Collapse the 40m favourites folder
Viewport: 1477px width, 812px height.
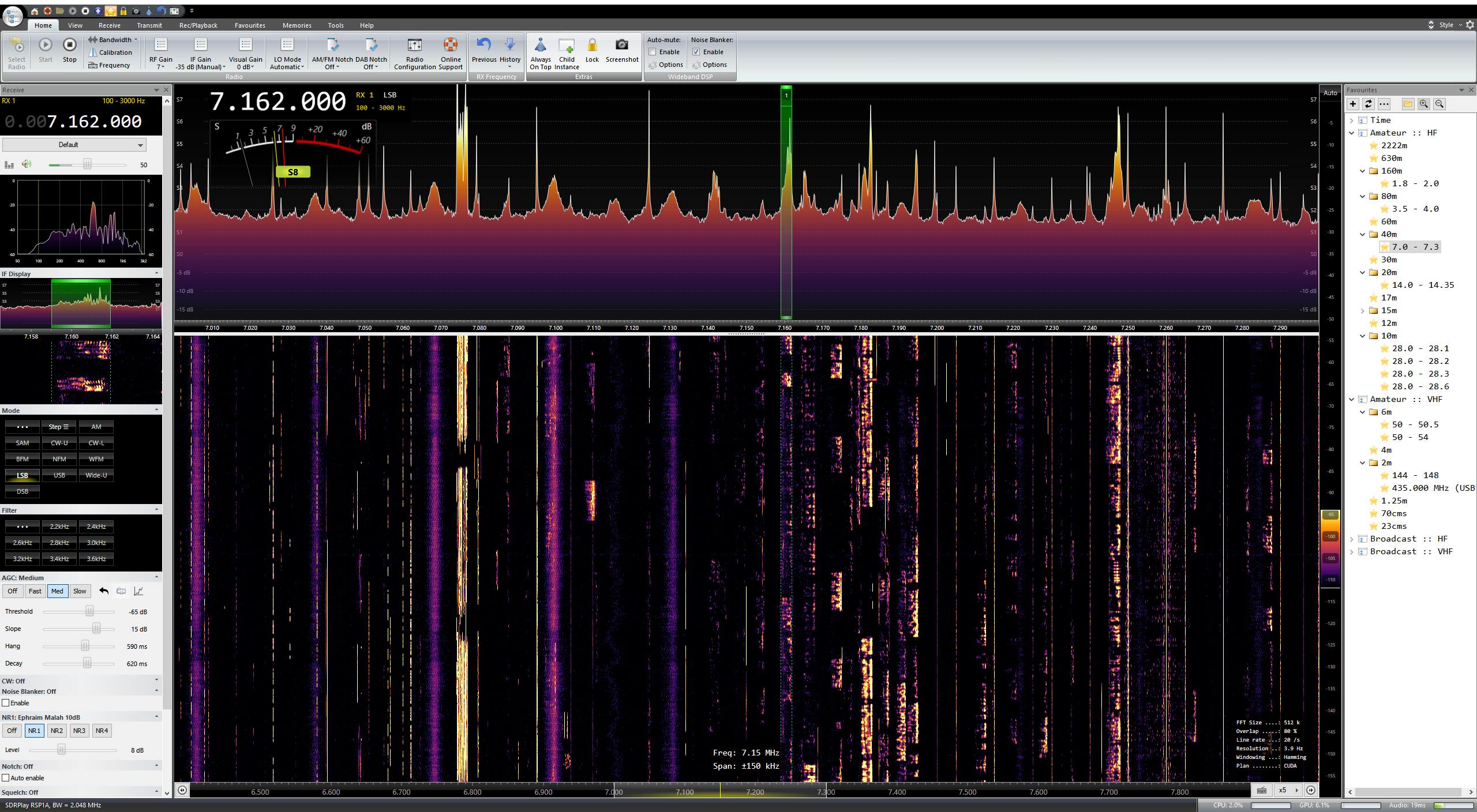click(x=1363, y=234)
